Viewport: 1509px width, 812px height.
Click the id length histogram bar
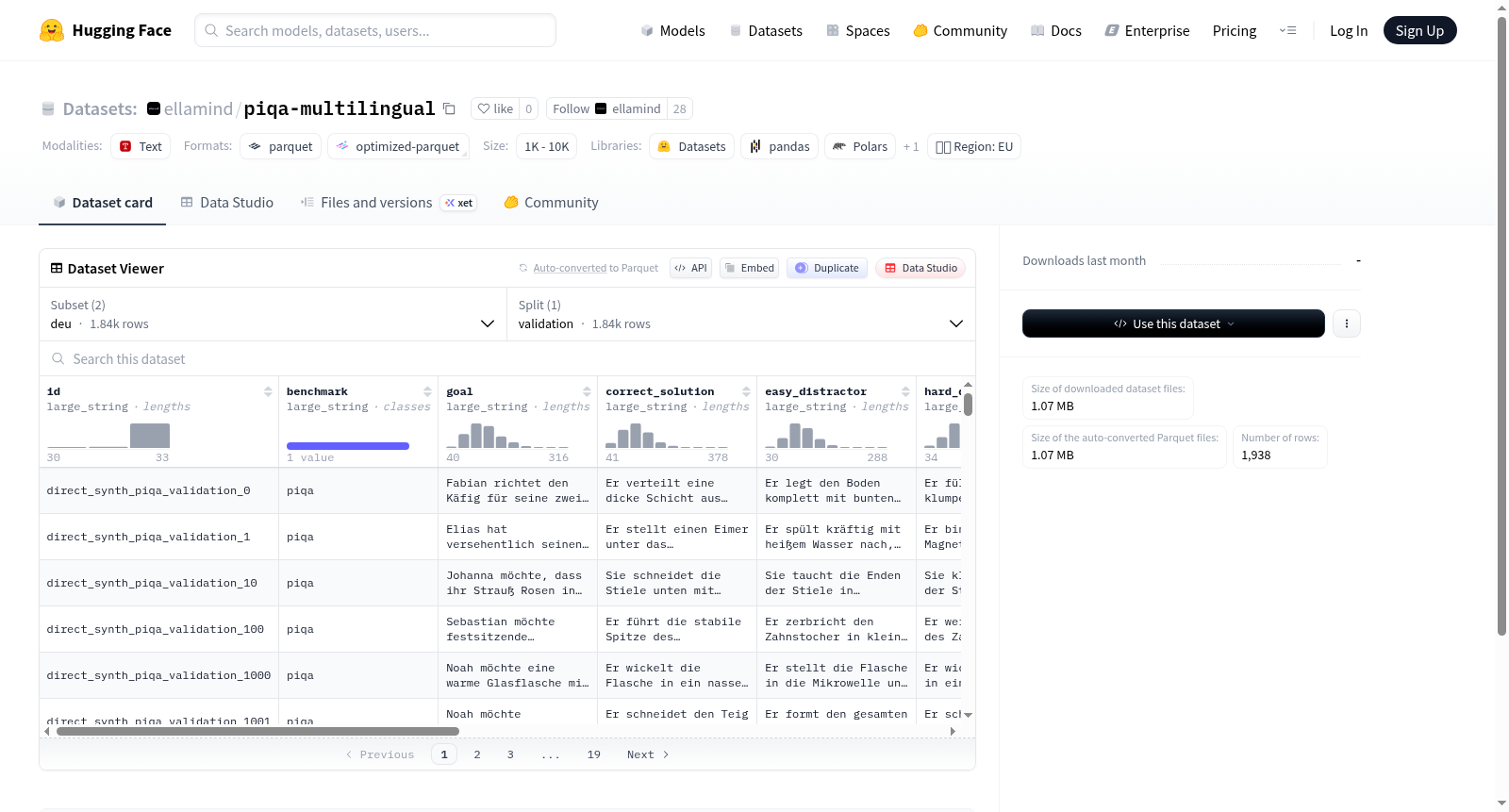point(150,435)
